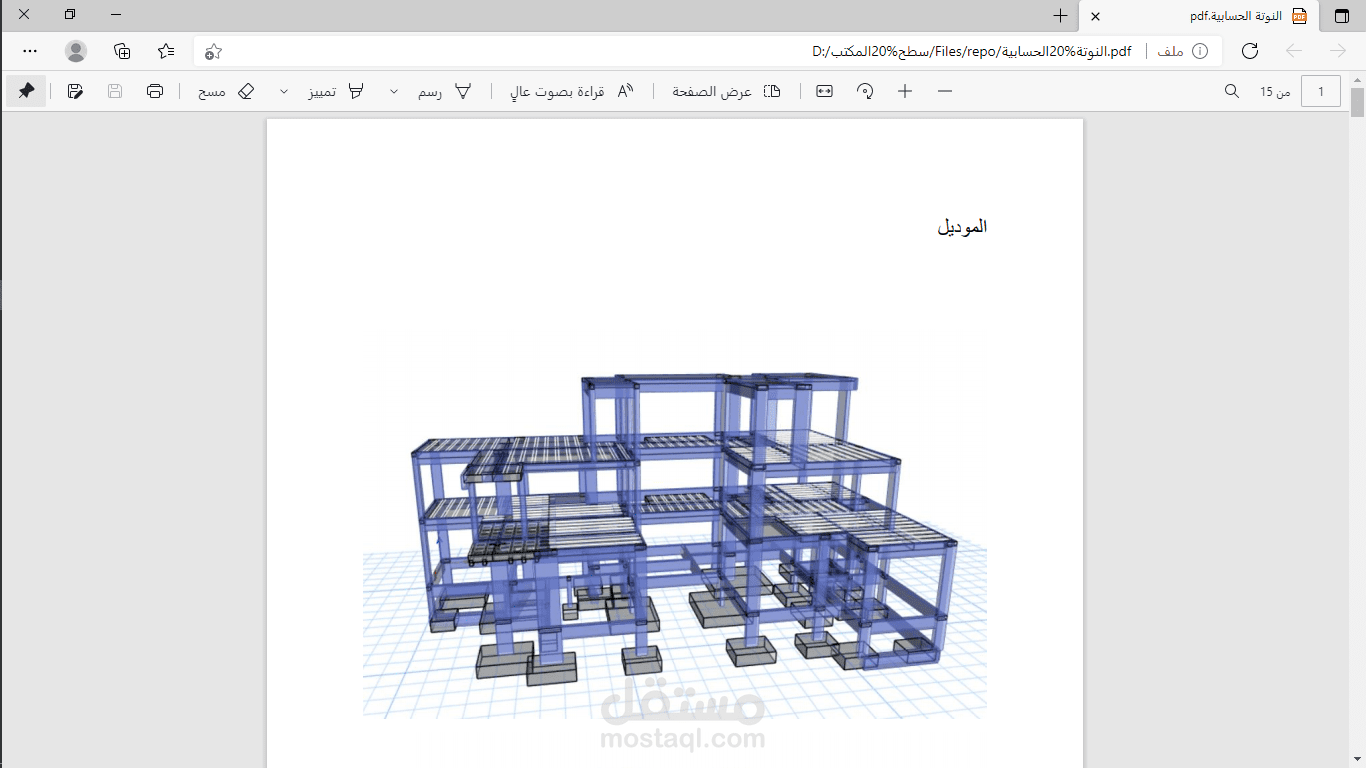
Task: Close the النوتة الحسابية.pdf tab
Action: (x=1096, y=16)
